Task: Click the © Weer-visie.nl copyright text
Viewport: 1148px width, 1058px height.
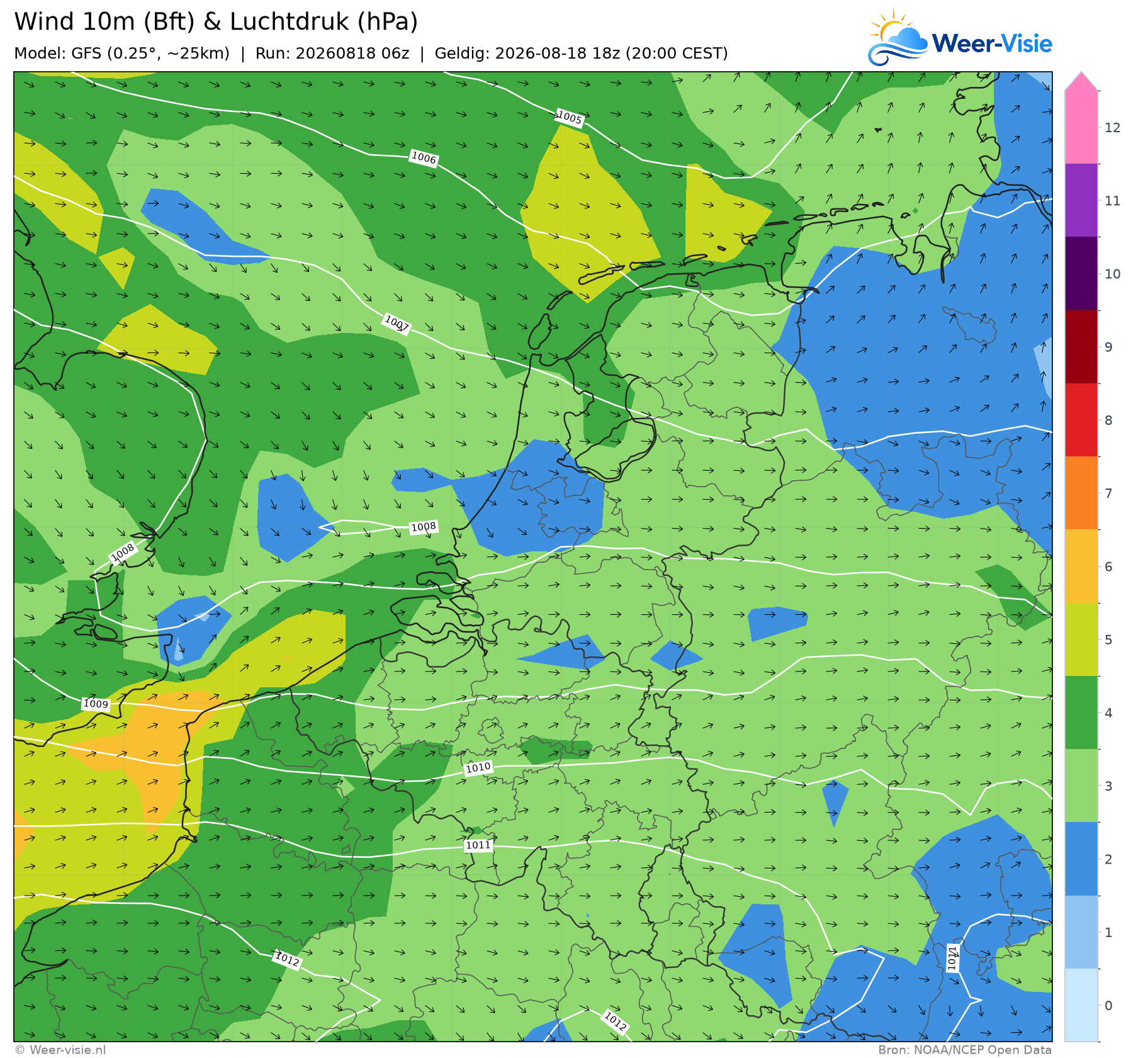Action: [x=60, y=1050]
